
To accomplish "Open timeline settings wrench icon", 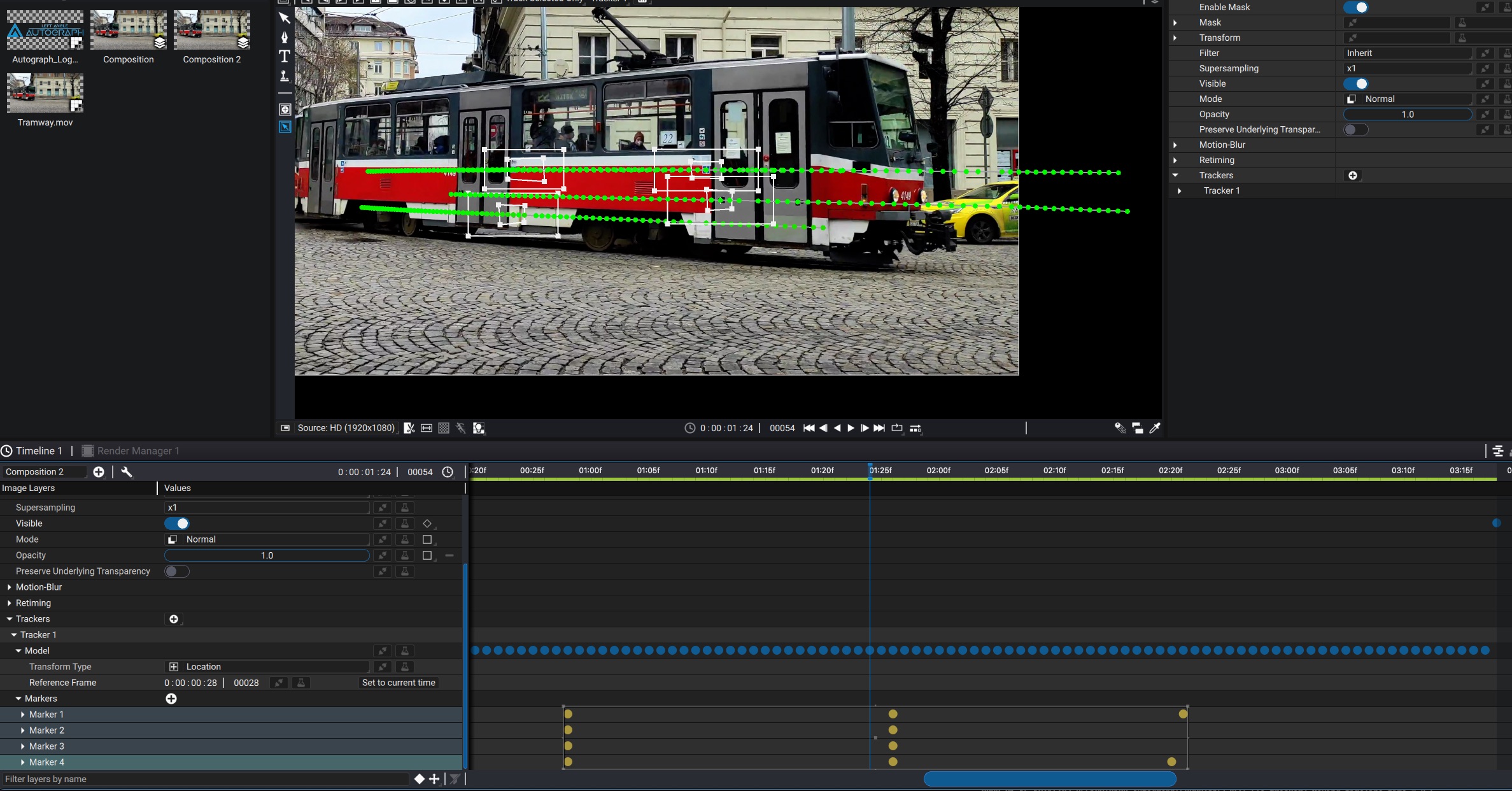I will point(127,472).
